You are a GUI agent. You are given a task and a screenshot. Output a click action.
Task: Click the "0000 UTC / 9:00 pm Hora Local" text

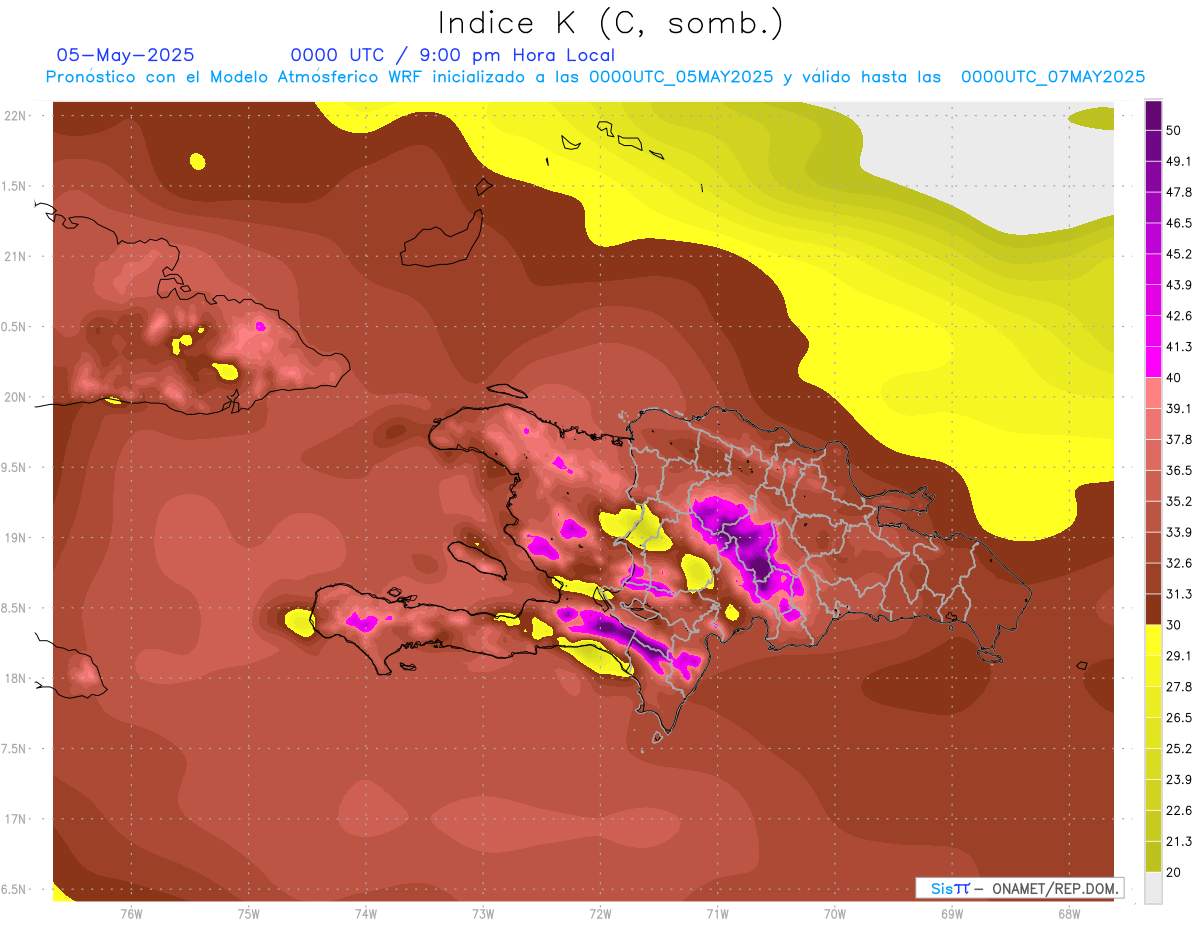pyautogui.click(x=453, y=55)
